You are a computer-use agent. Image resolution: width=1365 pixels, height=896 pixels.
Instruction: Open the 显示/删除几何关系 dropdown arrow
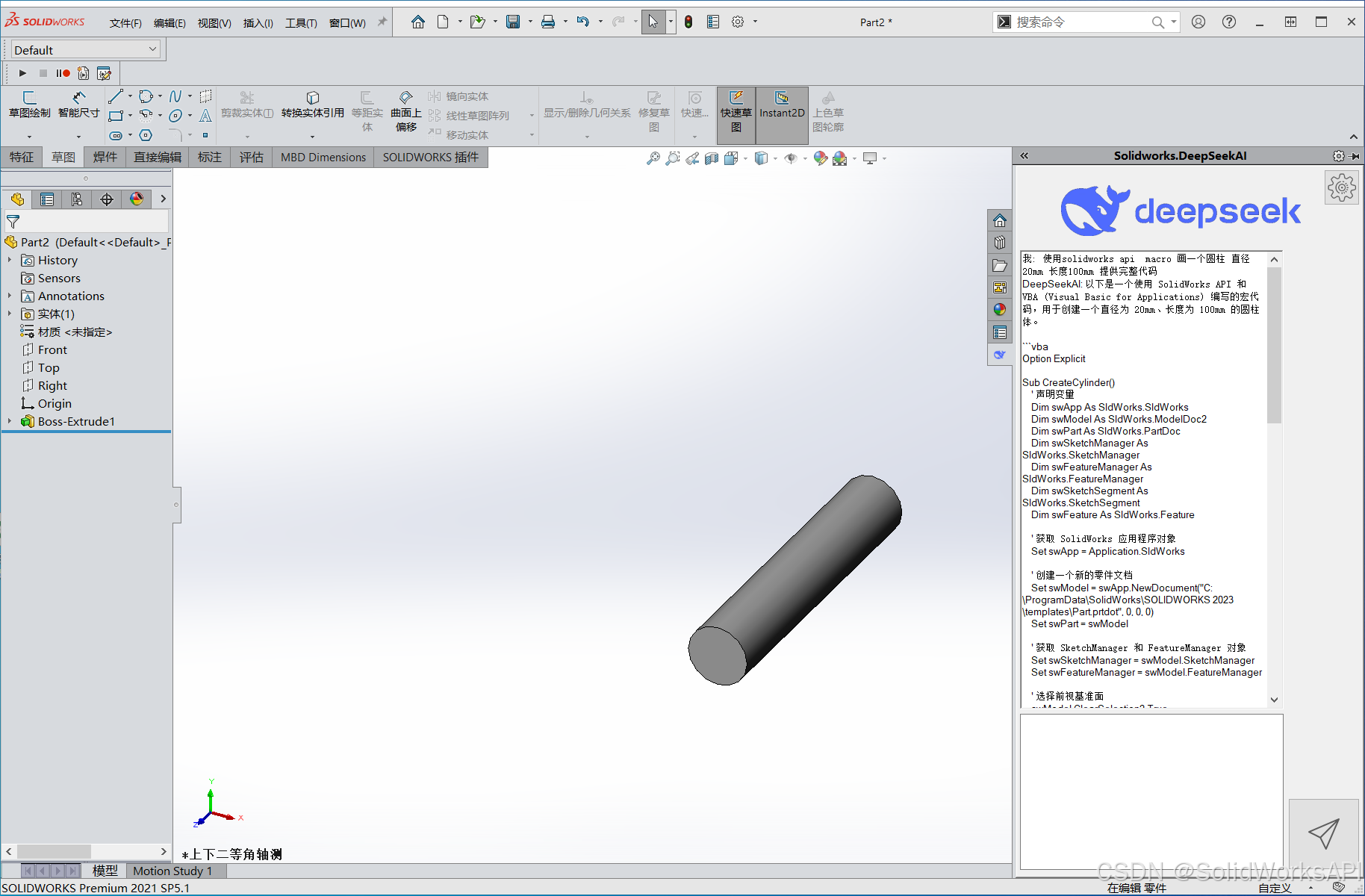pyautogui.click(x=587, y=137)
